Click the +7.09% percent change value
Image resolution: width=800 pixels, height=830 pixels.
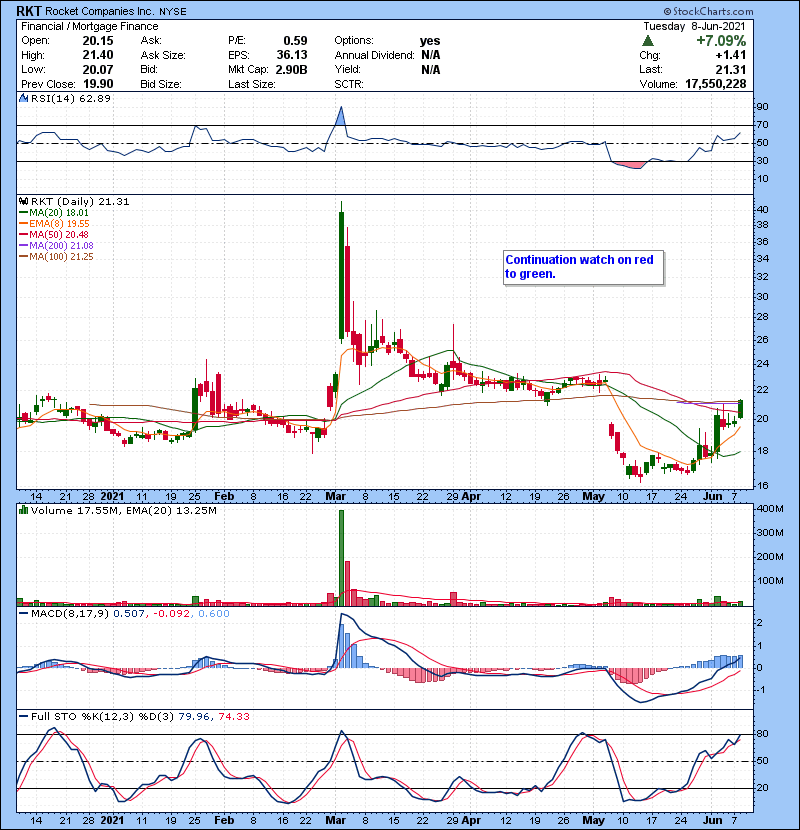[x=721, y=41]
